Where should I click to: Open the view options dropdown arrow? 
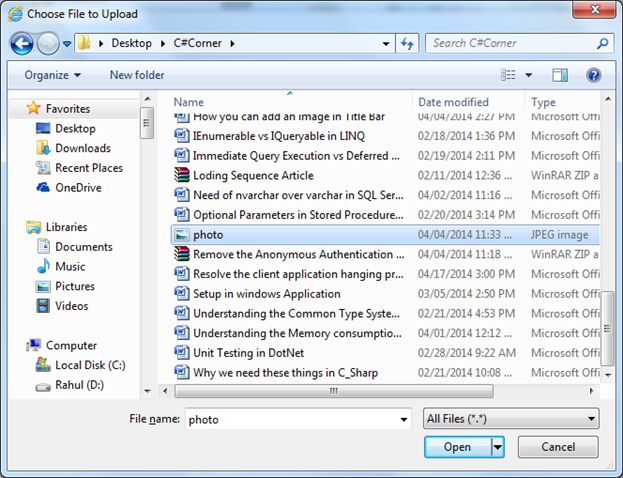529,75
